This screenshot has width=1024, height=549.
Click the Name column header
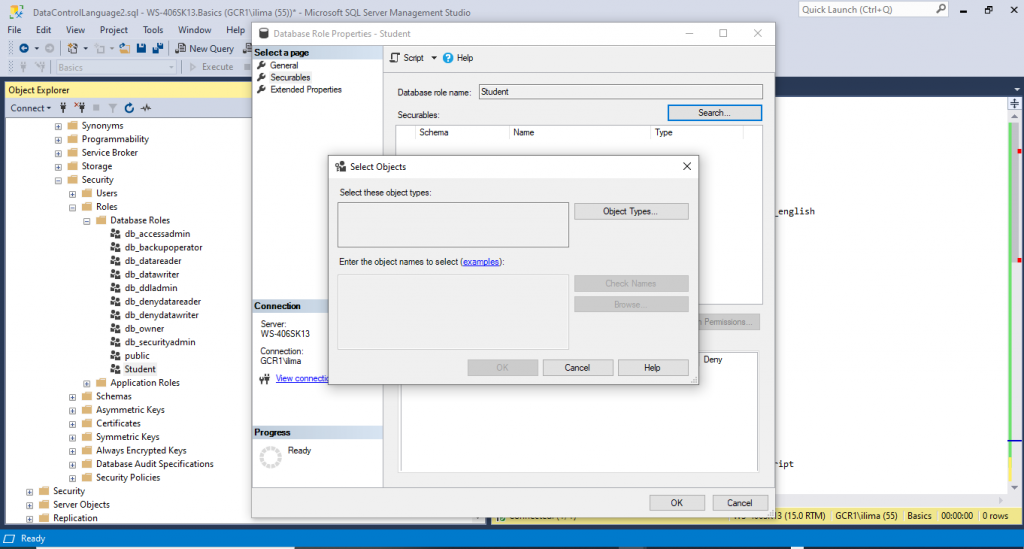click(x=580, y=133)
